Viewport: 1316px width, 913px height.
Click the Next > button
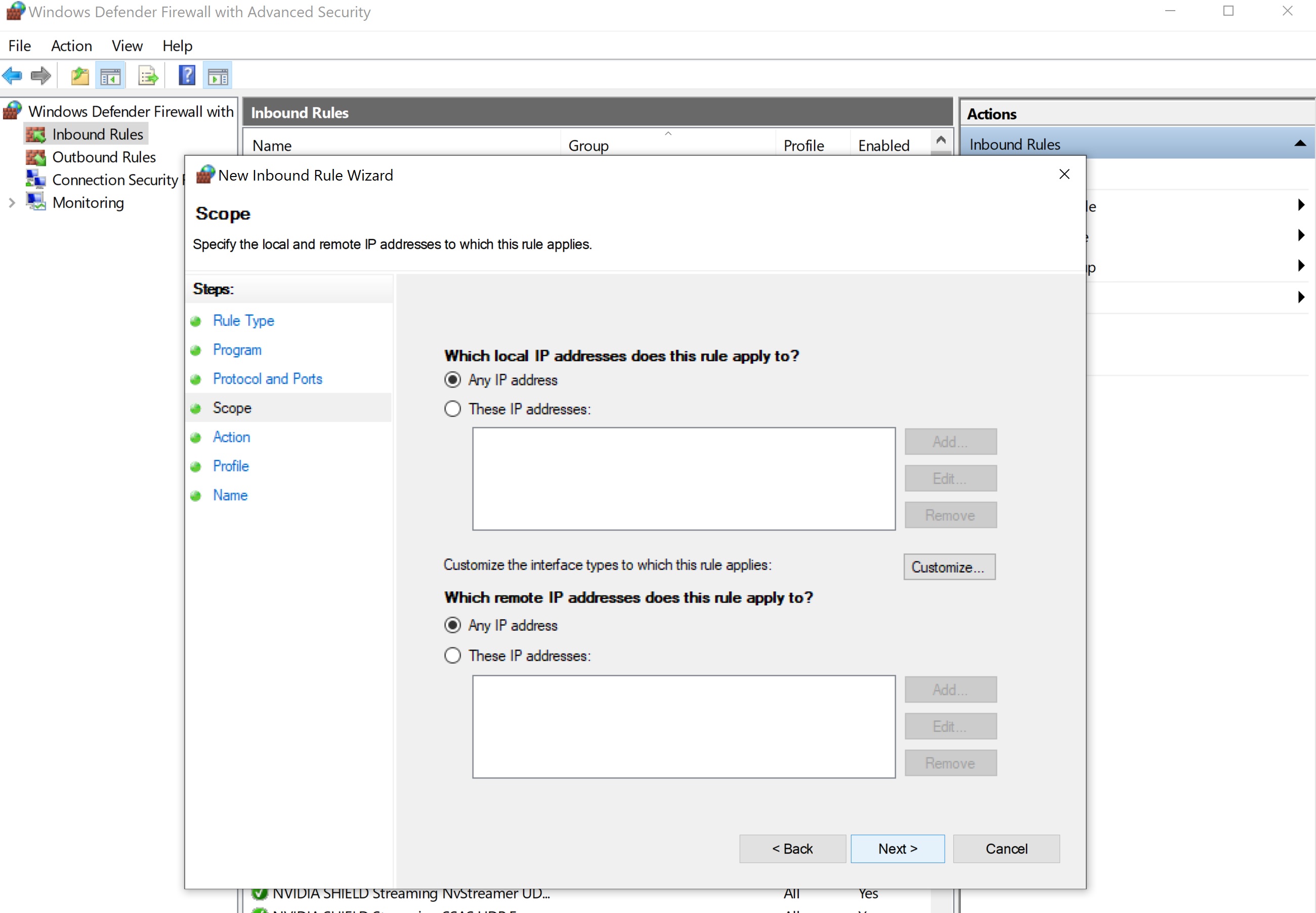point(897,849)
